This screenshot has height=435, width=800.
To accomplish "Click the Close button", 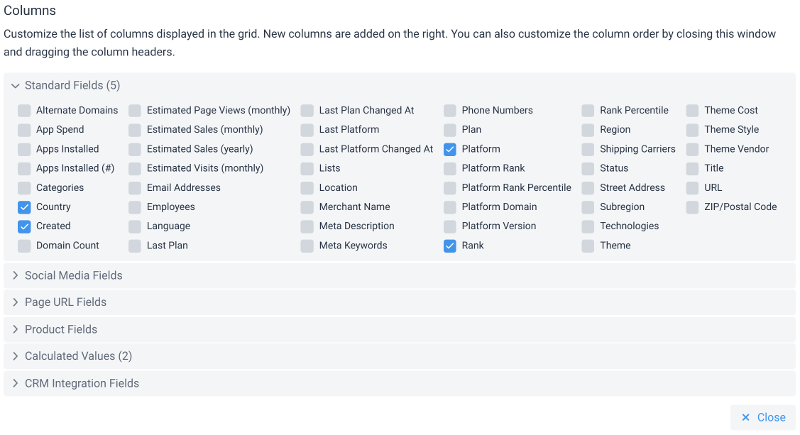I will [763, 417].
